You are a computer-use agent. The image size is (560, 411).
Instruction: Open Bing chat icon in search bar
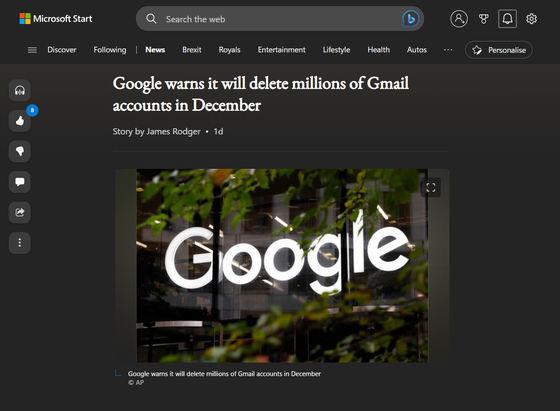(410, 19)
